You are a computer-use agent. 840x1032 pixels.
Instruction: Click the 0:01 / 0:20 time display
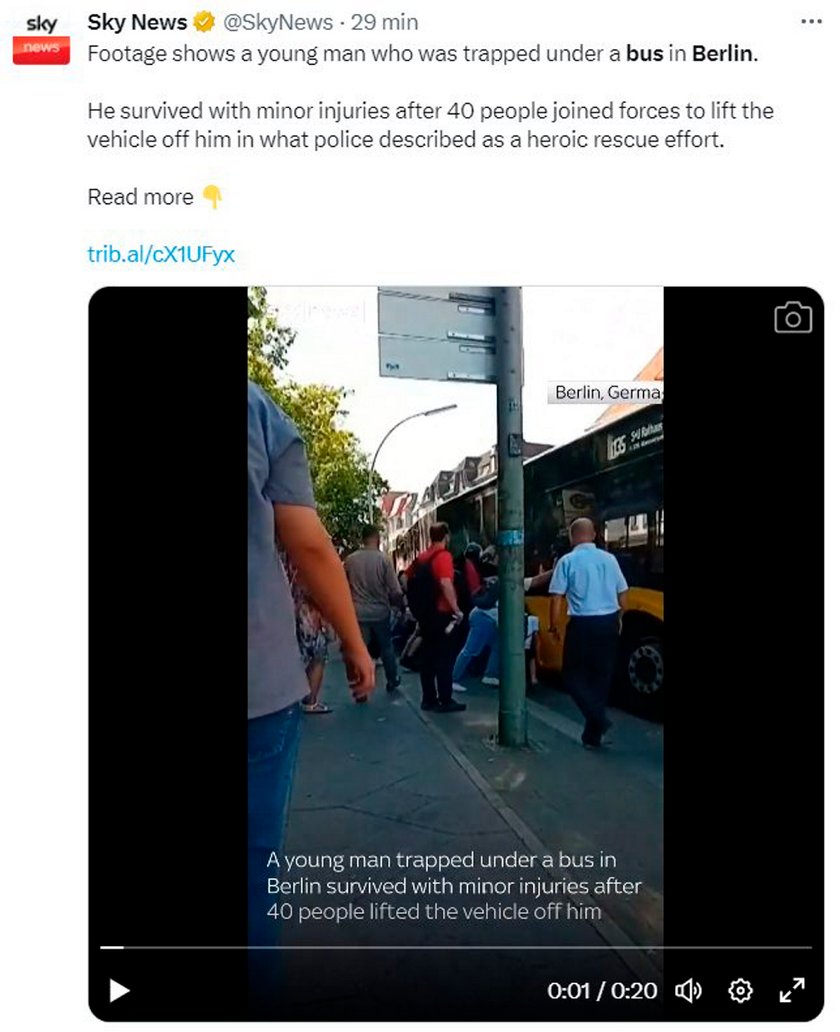click(602, 991)
